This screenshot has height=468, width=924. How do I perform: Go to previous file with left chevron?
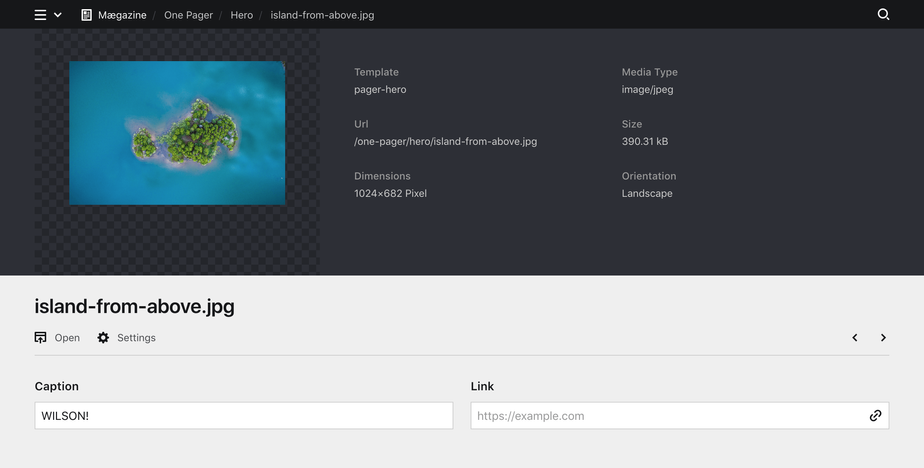[855, 338]
